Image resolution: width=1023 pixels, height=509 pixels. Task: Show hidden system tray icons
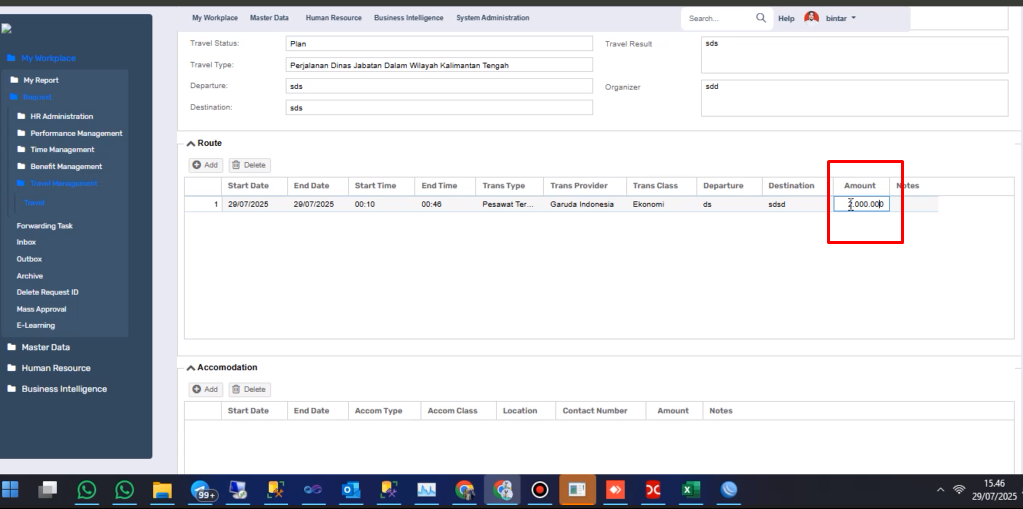coord(940,489)
